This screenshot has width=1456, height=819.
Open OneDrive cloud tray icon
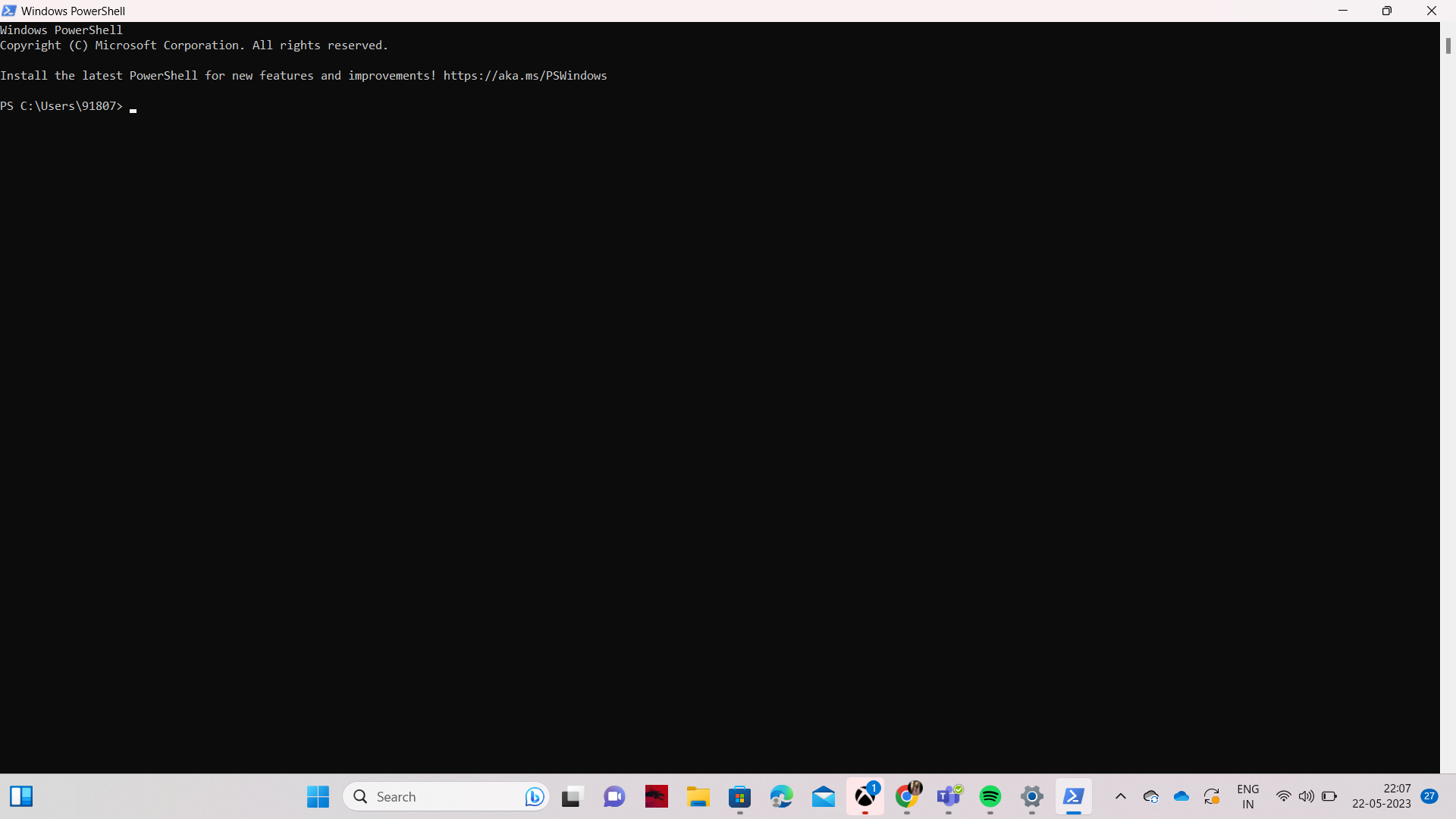click(x=1181, y=796)
